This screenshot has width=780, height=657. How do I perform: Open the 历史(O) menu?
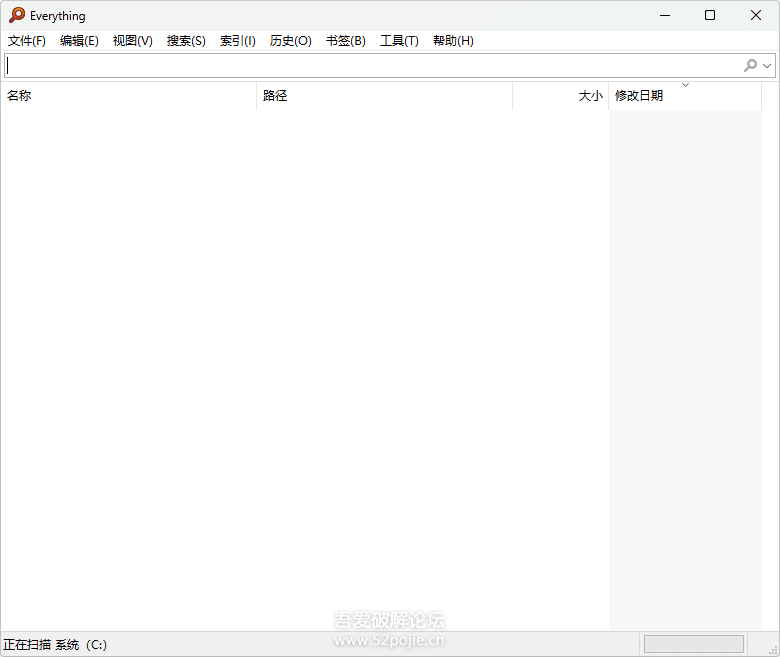(291, 41)
